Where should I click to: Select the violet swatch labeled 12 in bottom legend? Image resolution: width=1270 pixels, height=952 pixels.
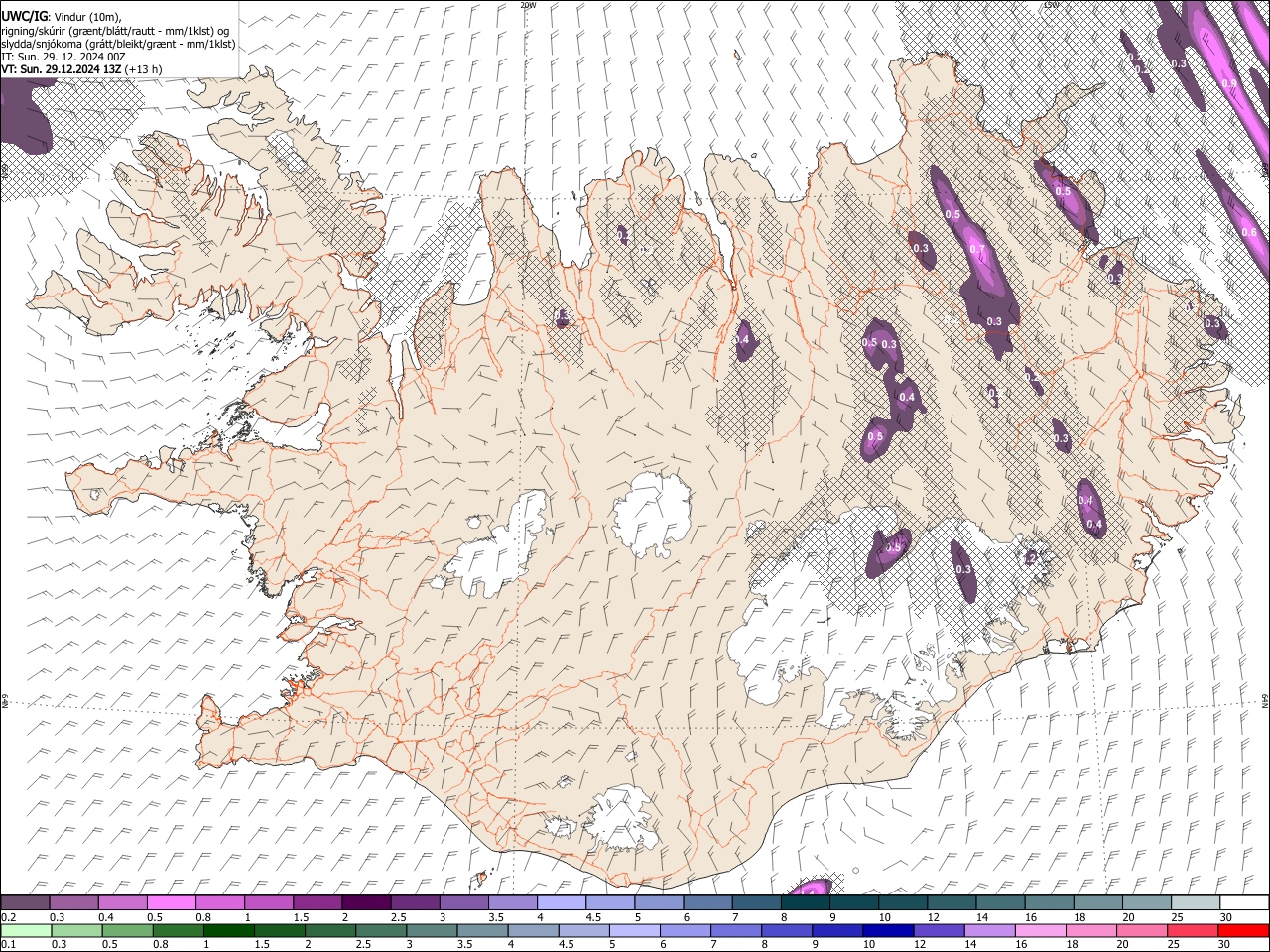point(938,931)
